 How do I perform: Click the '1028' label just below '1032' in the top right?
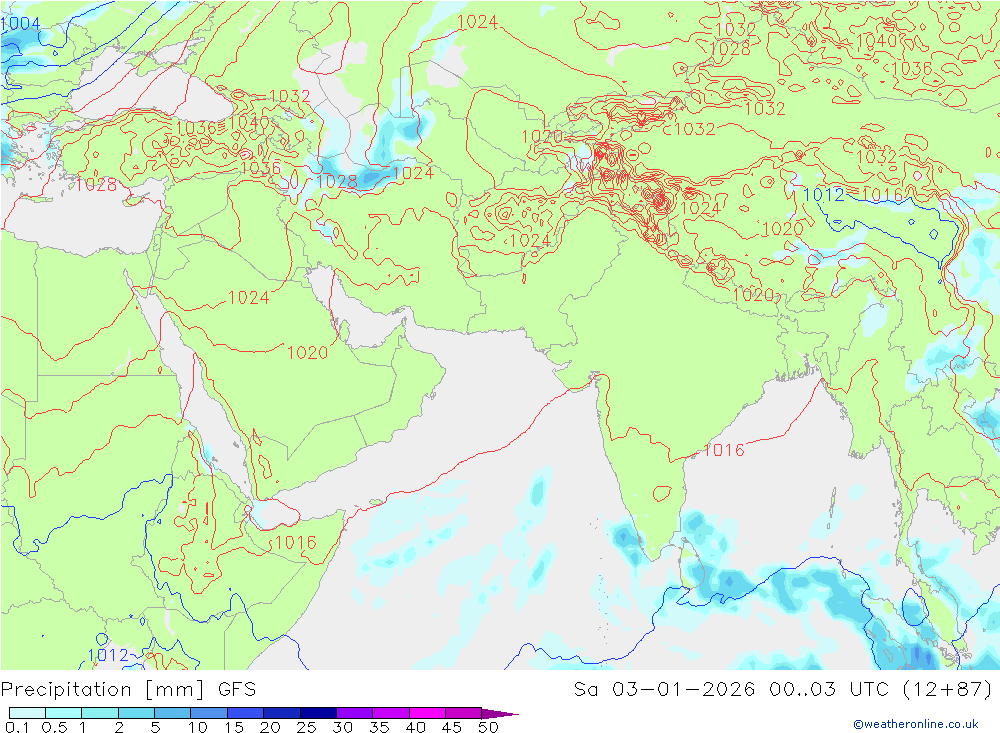pos(730,49)
